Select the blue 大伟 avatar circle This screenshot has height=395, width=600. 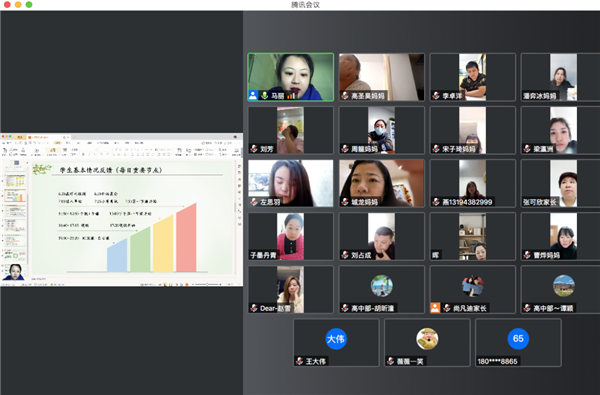pos(336,339)
